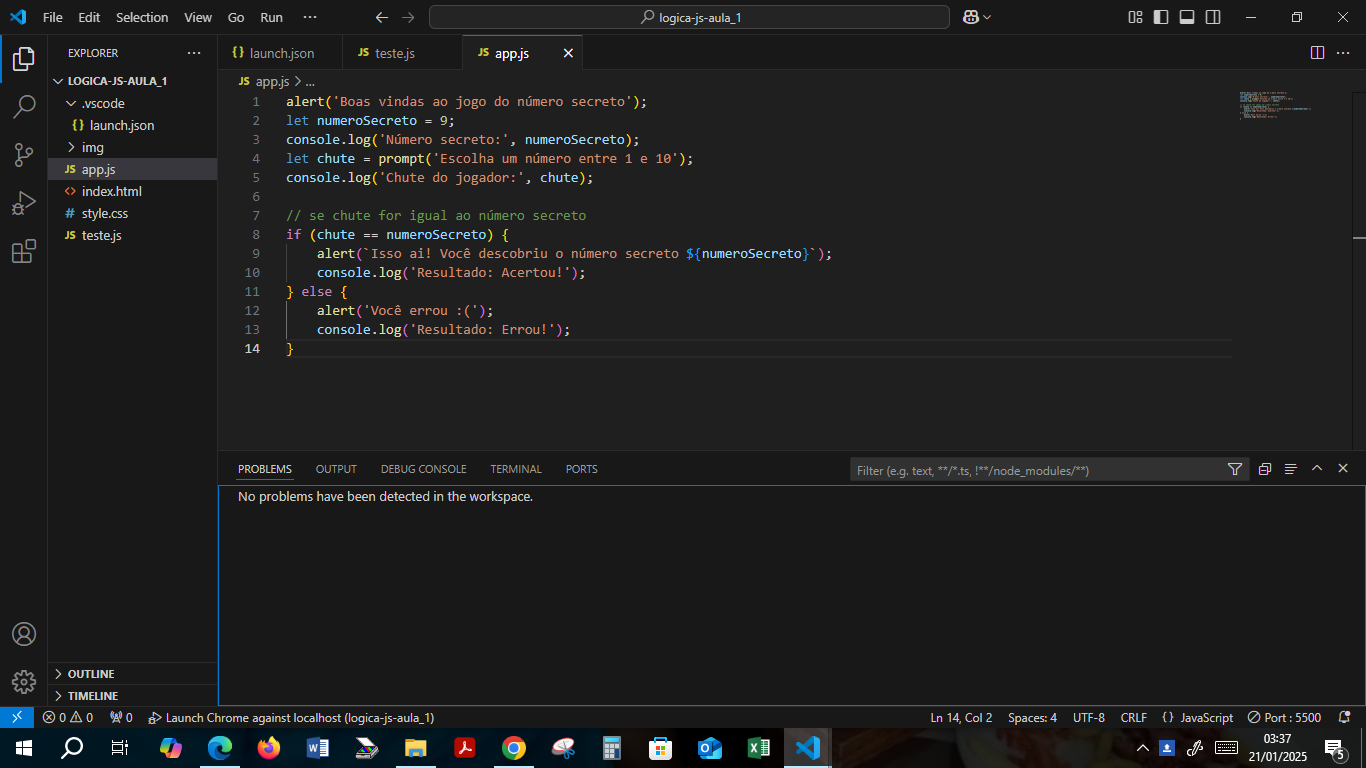Open the Edit menu
The height and width of the screenshot is (768, 1366).
[89, 17]
